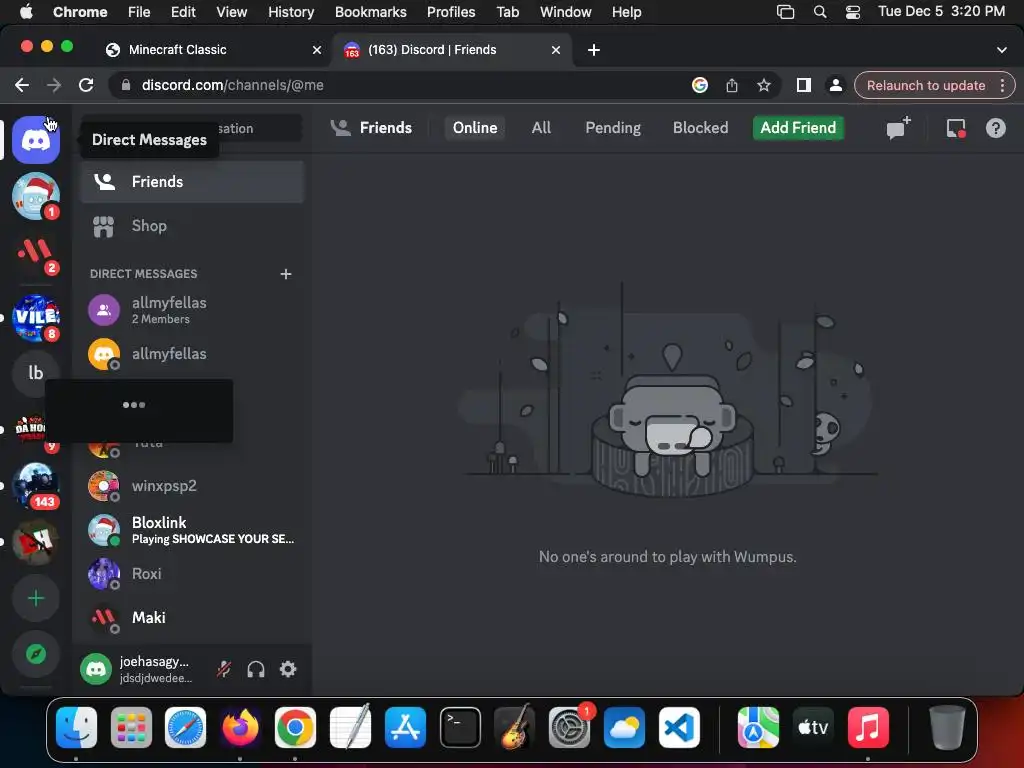
Task: Open the server with 143 notifications
Action: (36, 485)
